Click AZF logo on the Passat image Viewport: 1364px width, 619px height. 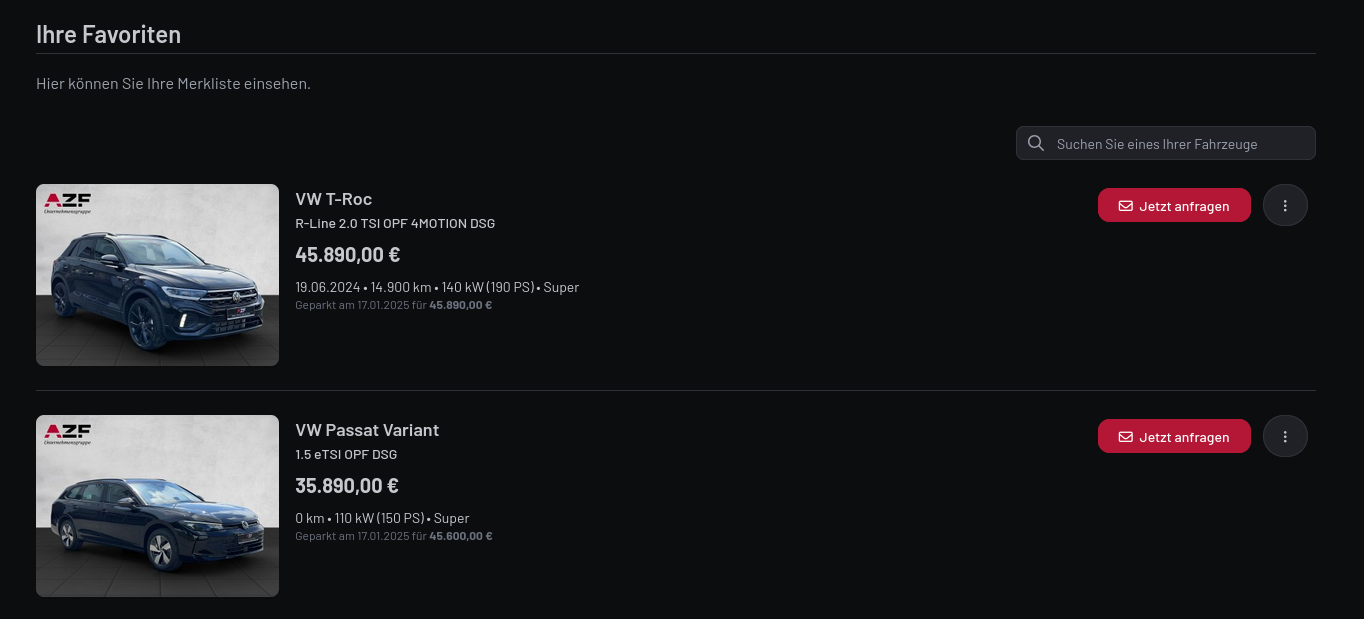click(x=68, y=434)
